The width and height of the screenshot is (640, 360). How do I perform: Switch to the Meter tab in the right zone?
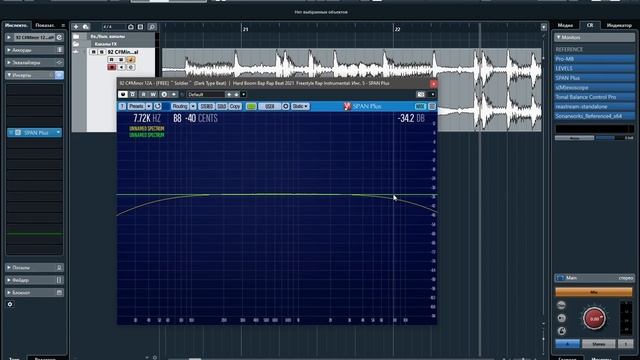point(619,25)
